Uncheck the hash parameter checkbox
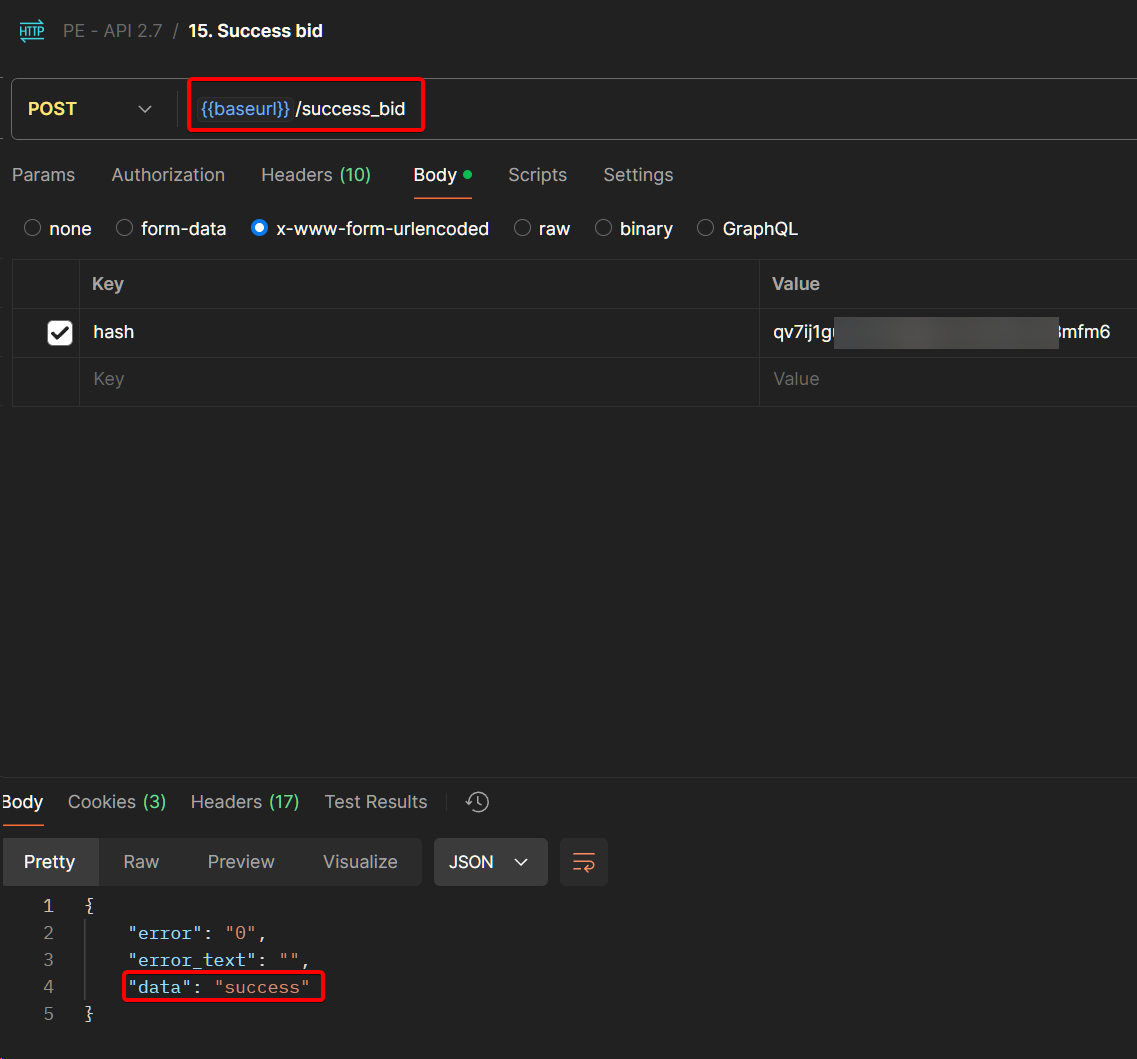The height and width of the screenshot is (1059, 1137). click(60, 333)
